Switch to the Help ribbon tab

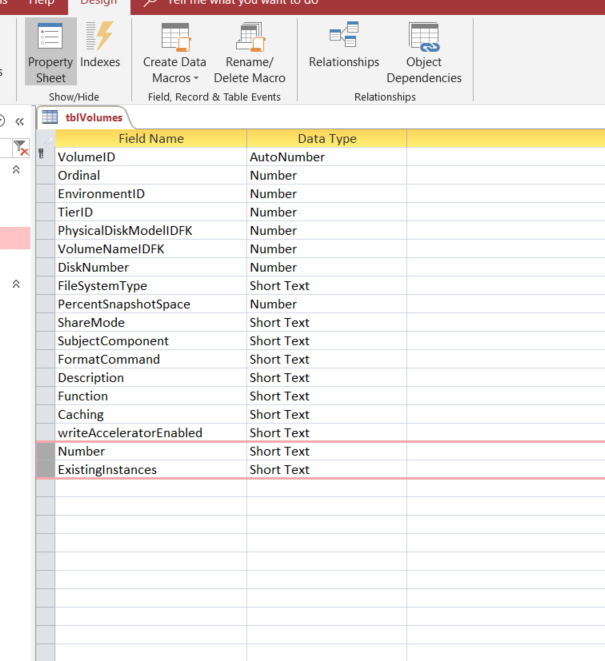pos(42,3)
